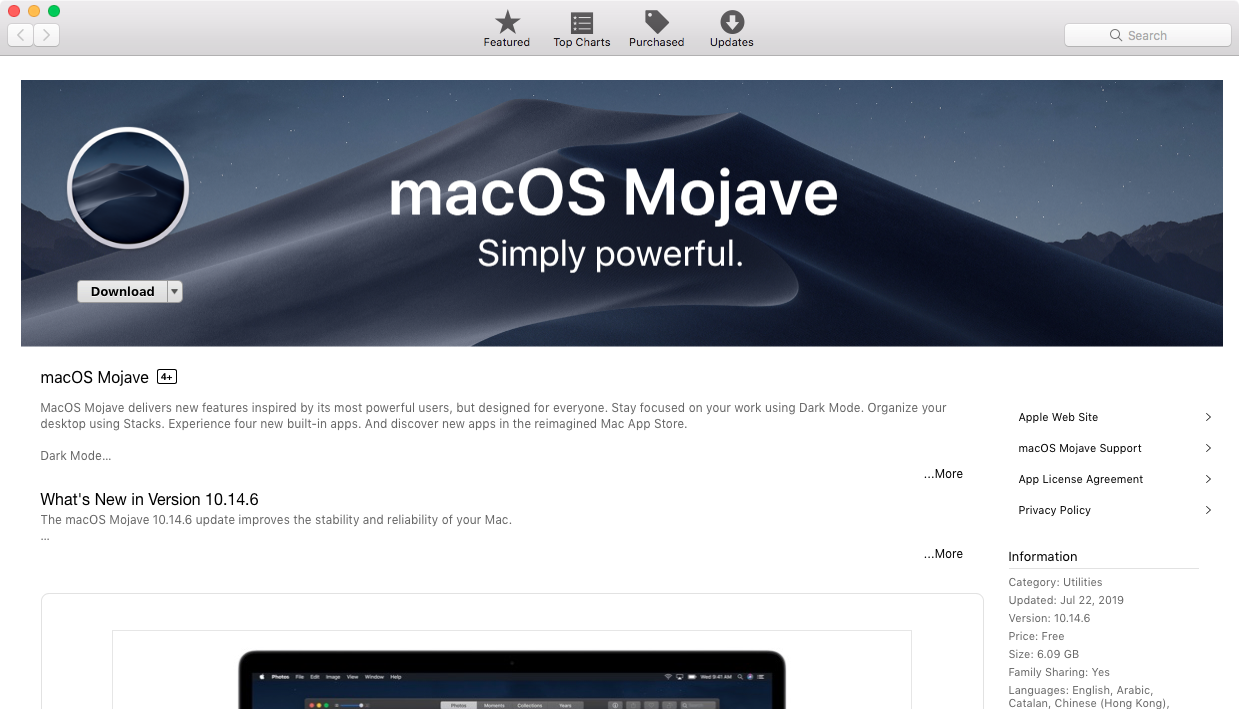Expand description with first More link
1239x709 pixels.
pos(943,474)
